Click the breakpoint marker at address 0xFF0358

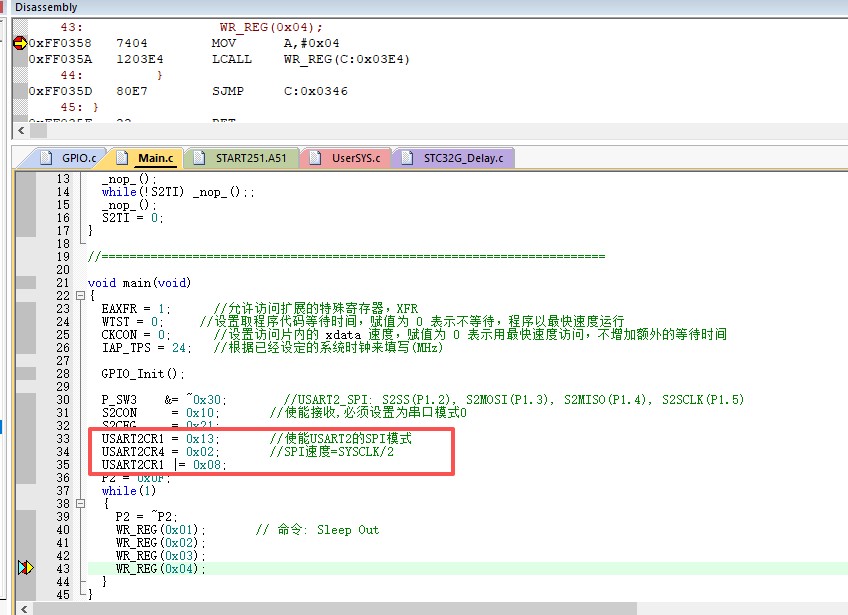[x=19, y=43]
